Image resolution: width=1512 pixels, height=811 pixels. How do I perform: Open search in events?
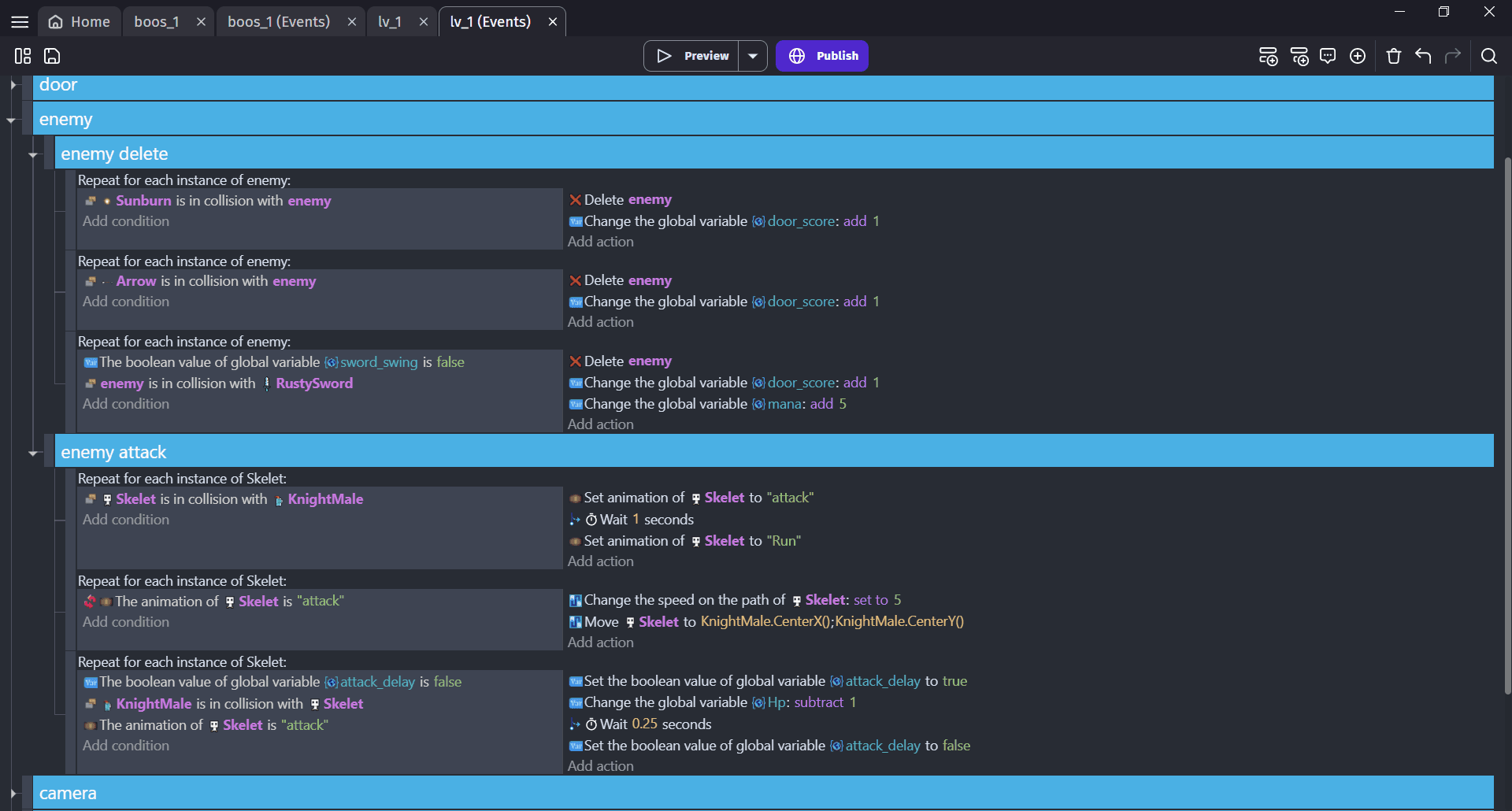(1489, 56)
